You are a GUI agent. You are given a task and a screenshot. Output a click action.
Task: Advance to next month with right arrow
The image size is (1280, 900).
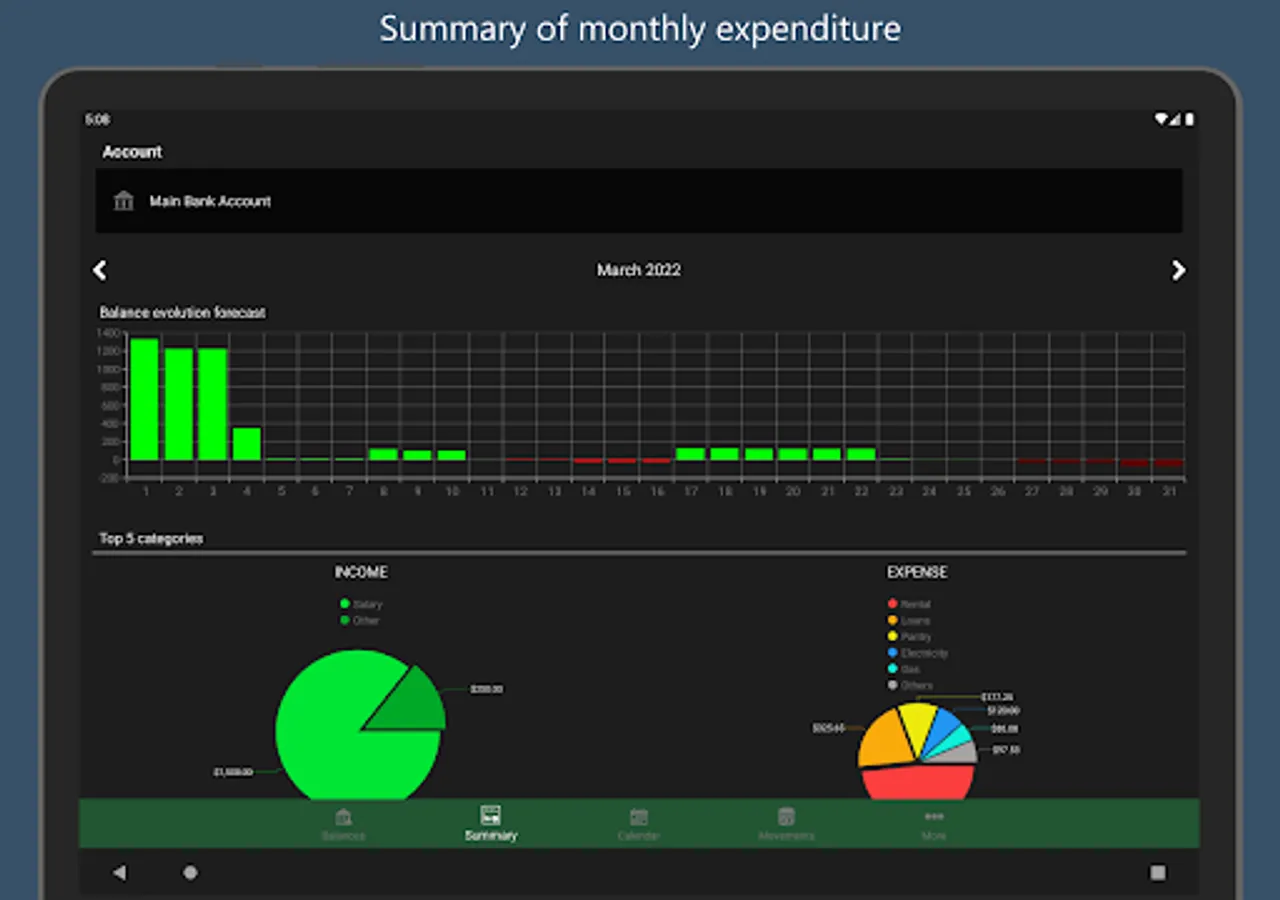click(x=1178, y=270)
